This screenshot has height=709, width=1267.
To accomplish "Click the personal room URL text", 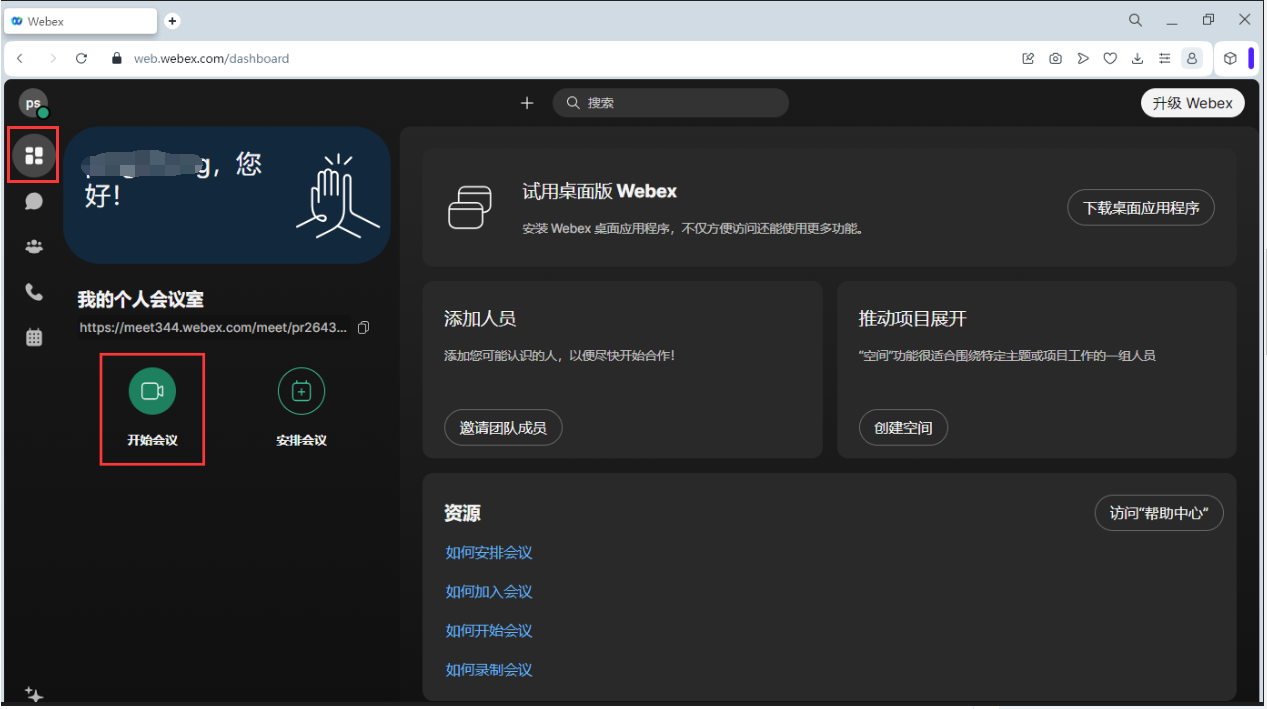I will (214, 327).
